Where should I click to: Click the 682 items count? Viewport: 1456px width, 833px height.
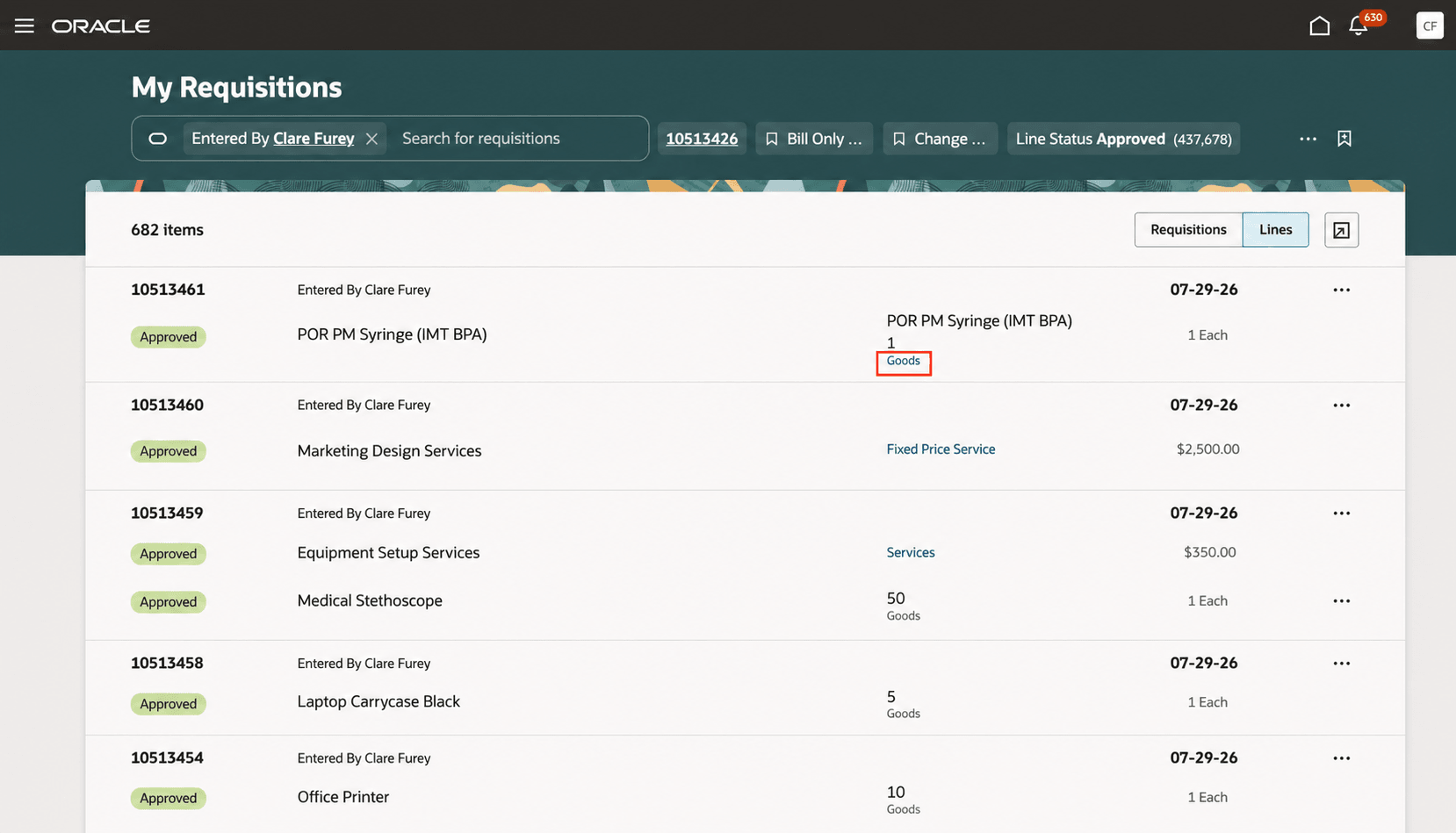167,230
